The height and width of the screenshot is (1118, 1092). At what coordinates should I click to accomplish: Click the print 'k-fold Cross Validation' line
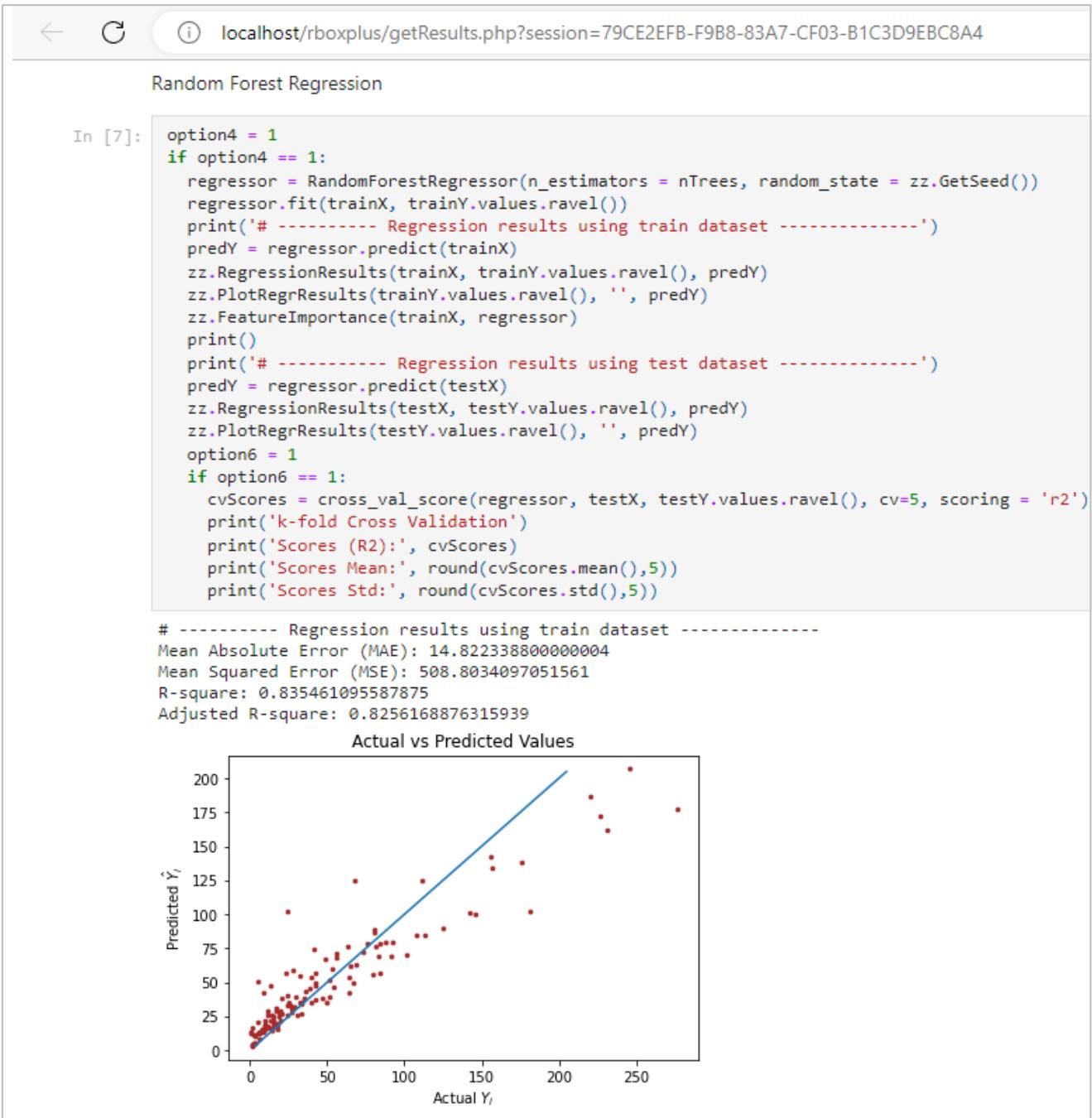pos(367,522)
